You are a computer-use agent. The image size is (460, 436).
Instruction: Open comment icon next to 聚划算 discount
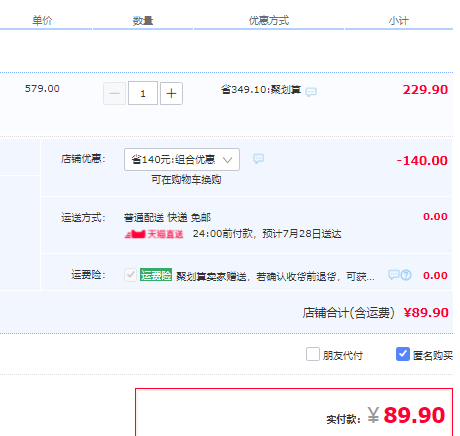click(311, 92)
